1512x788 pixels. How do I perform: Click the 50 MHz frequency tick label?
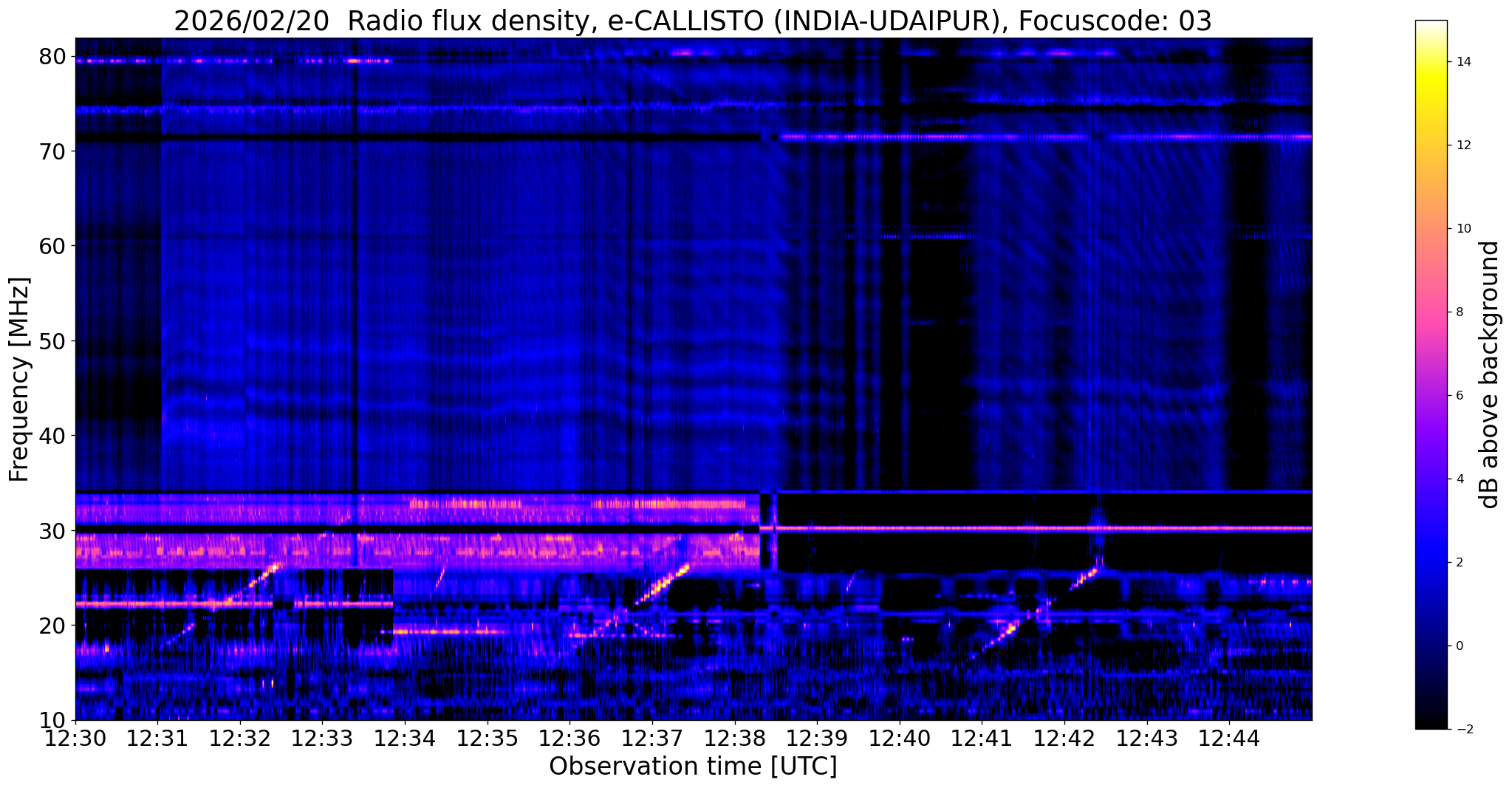coord(52,341)
